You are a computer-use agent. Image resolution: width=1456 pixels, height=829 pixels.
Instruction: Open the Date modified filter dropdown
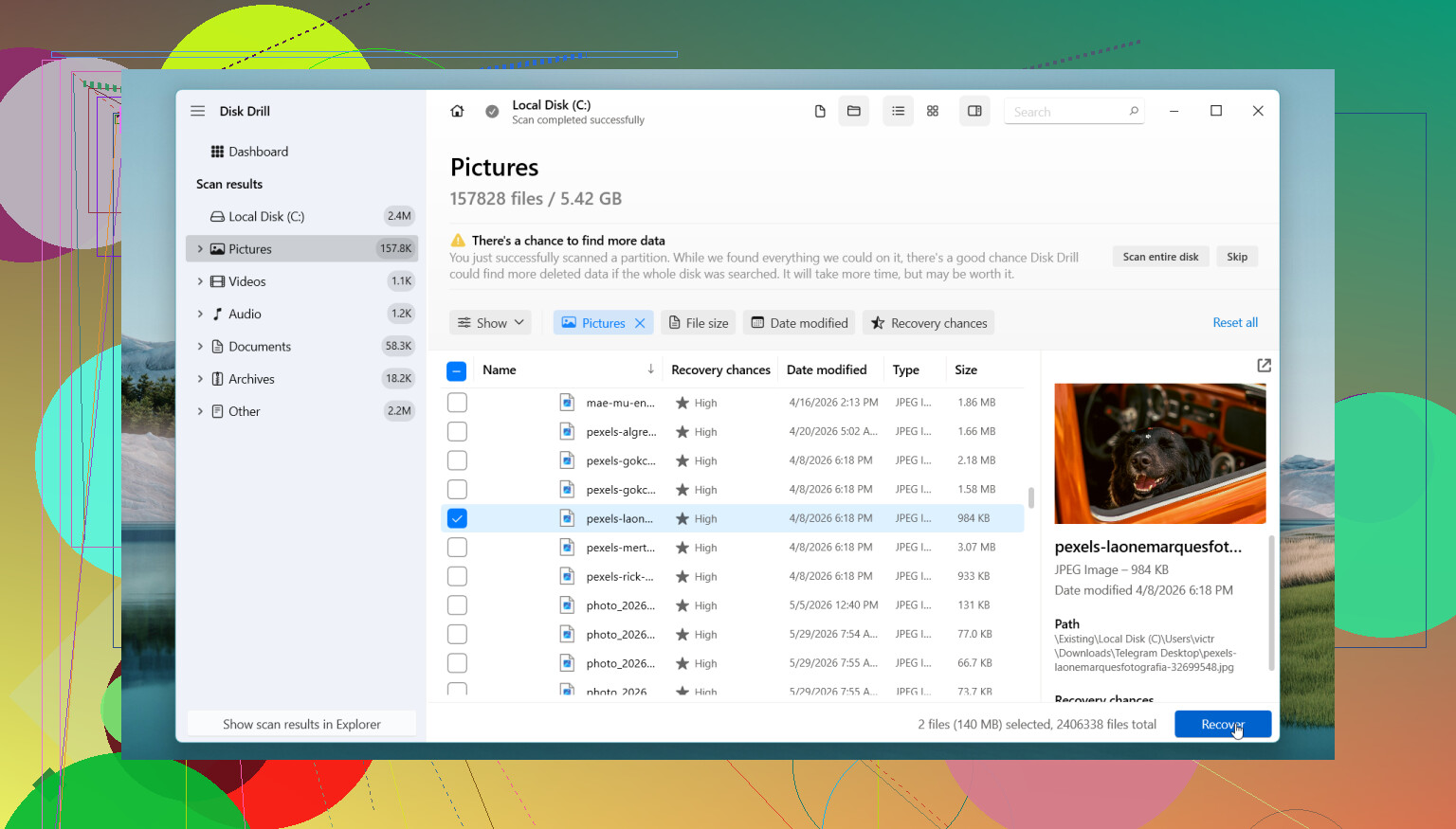[x=799, y=323]
